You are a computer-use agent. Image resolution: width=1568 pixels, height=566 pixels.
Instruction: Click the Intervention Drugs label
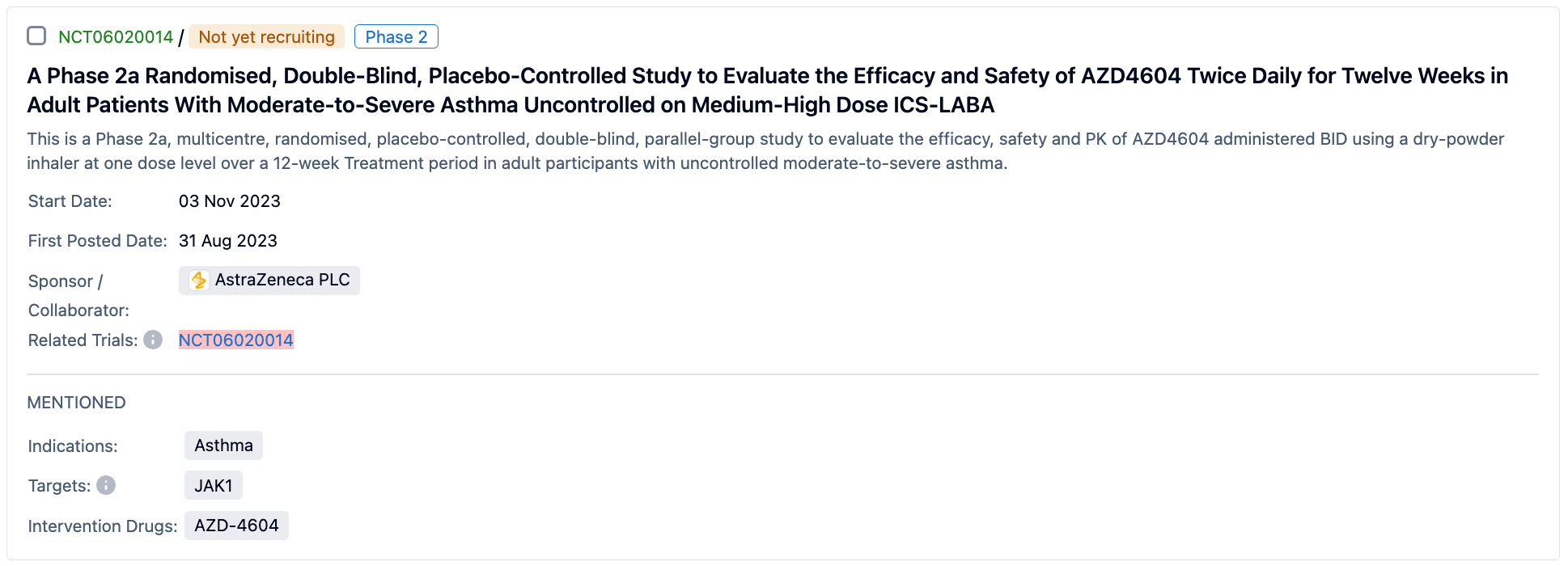click(x=102, y=526)
